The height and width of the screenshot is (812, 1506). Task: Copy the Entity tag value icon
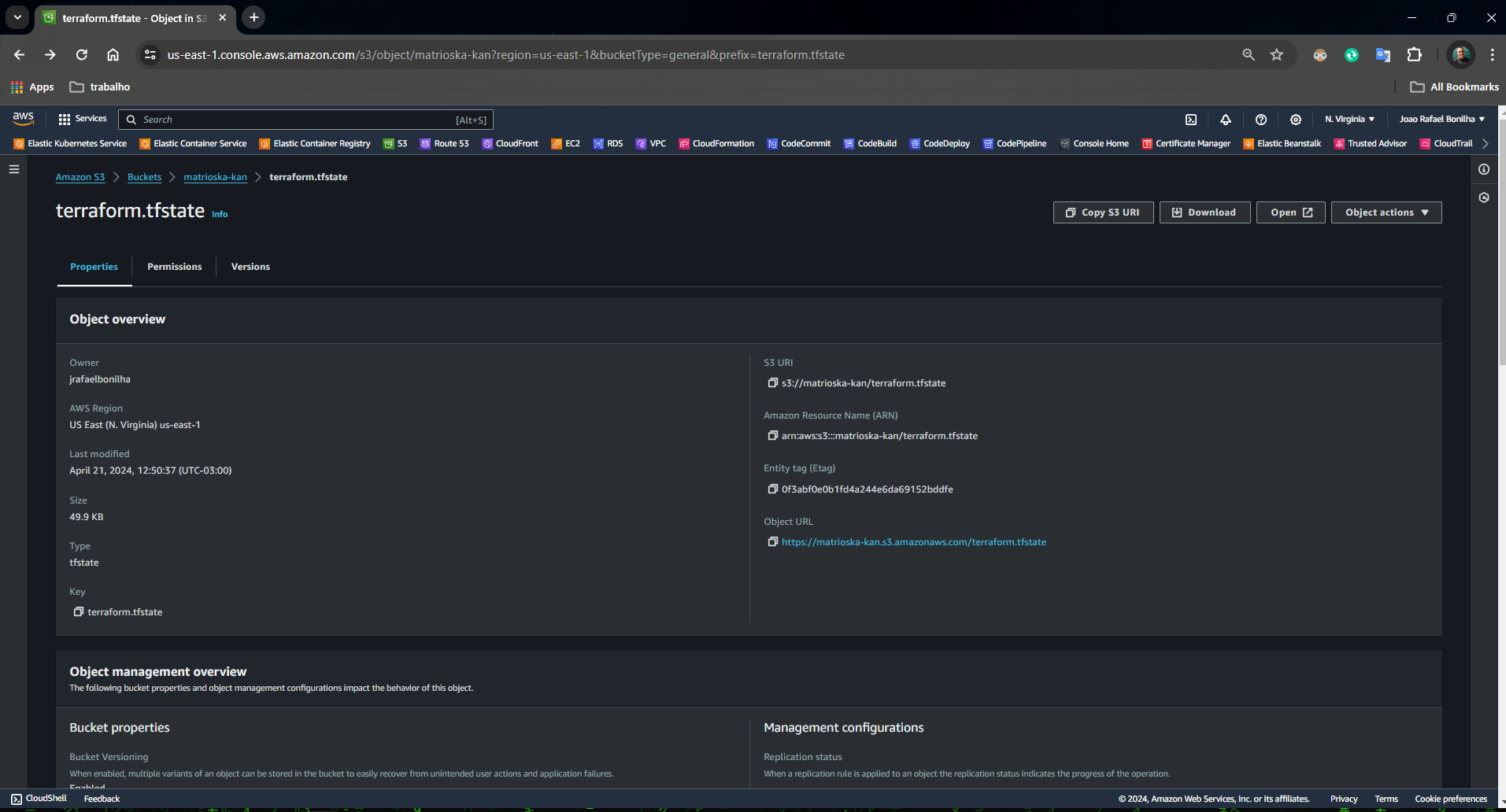pos(772,489)
